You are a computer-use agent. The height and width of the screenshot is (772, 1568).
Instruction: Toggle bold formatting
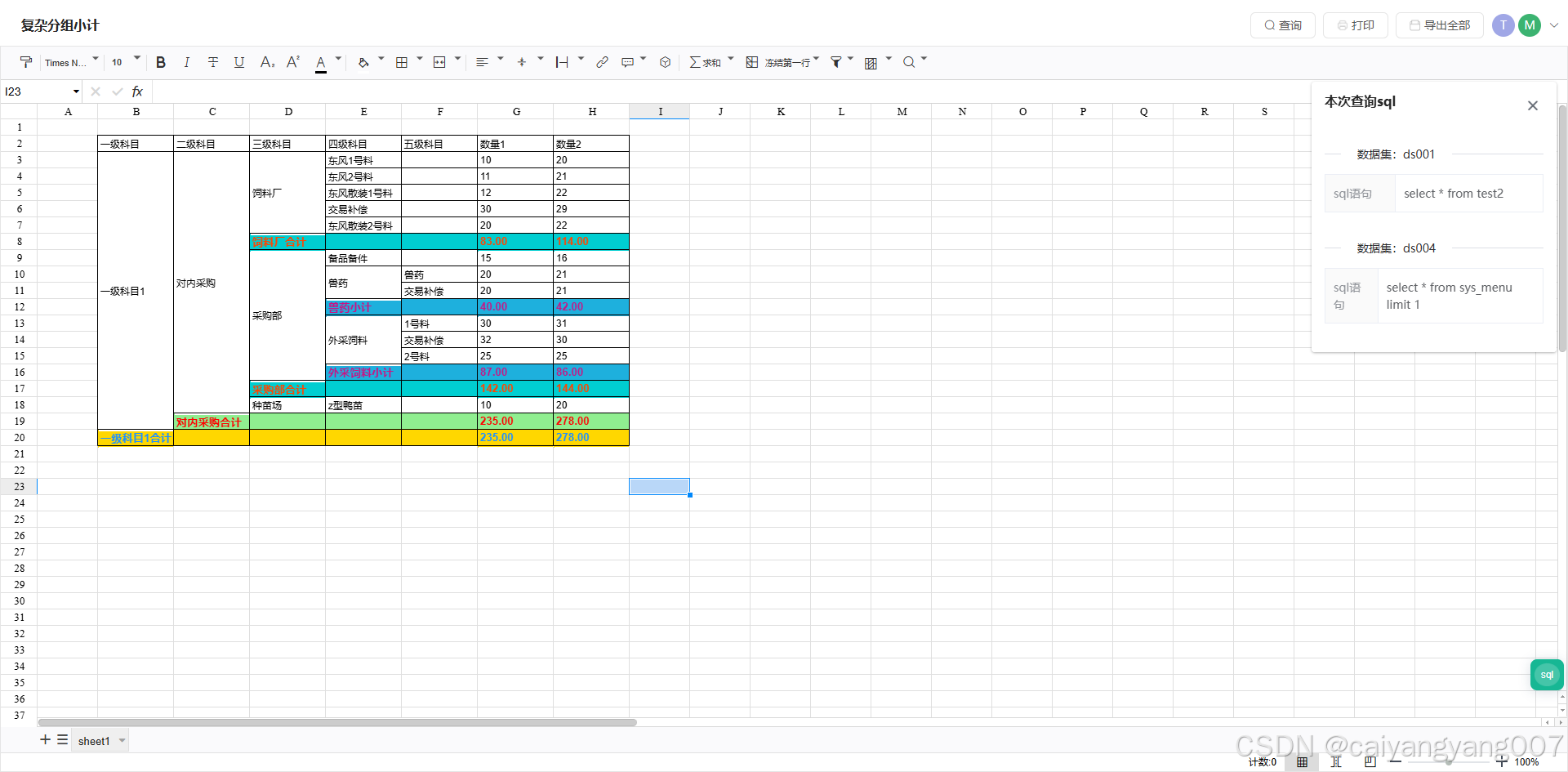[161, 62]
